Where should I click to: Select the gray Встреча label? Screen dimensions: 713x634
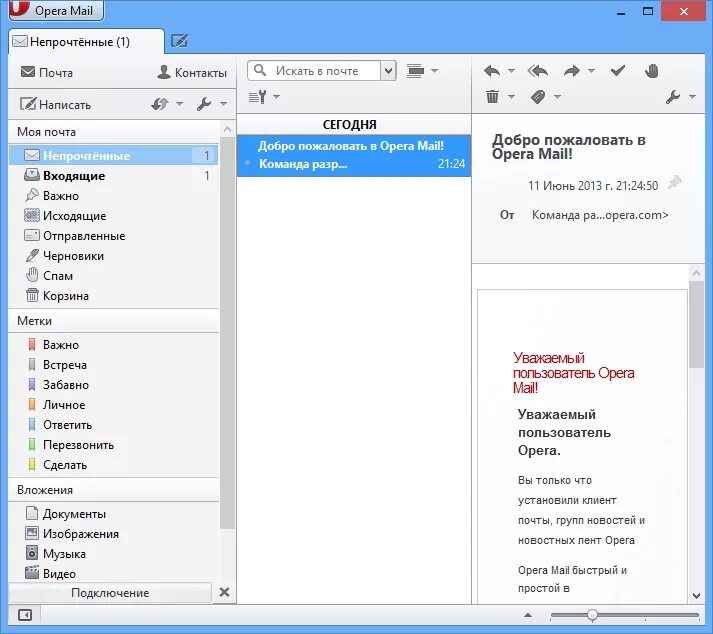113,365
